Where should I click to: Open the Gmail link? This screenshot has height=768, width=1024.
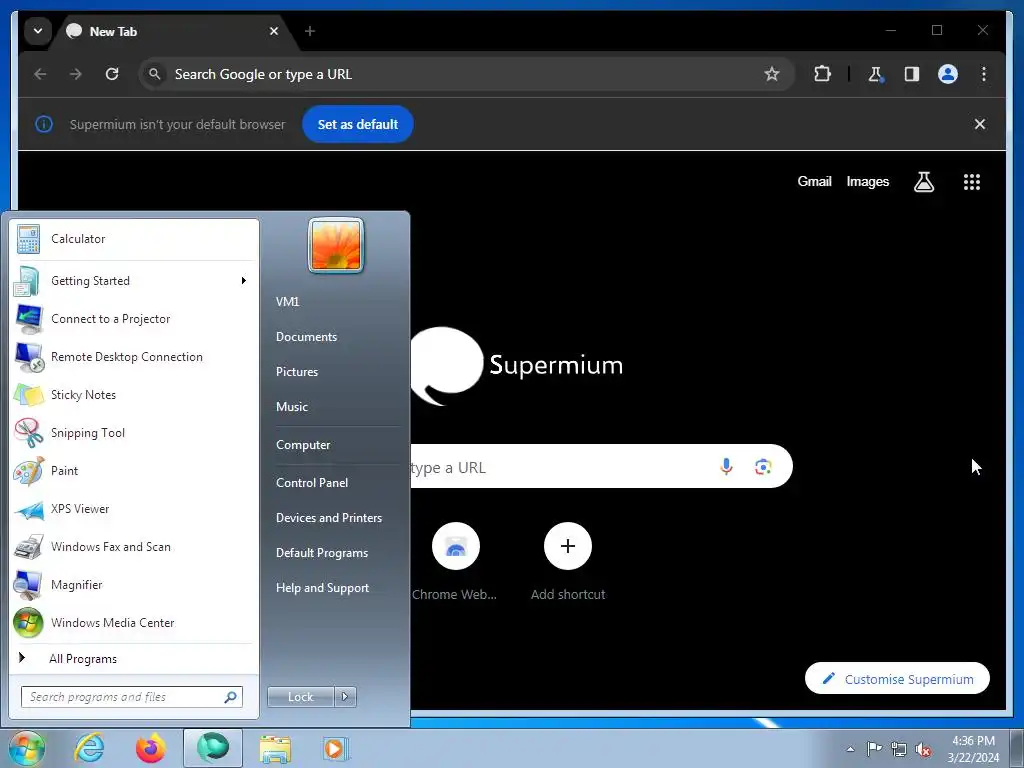pyautogui.click(x=814, y=182)
